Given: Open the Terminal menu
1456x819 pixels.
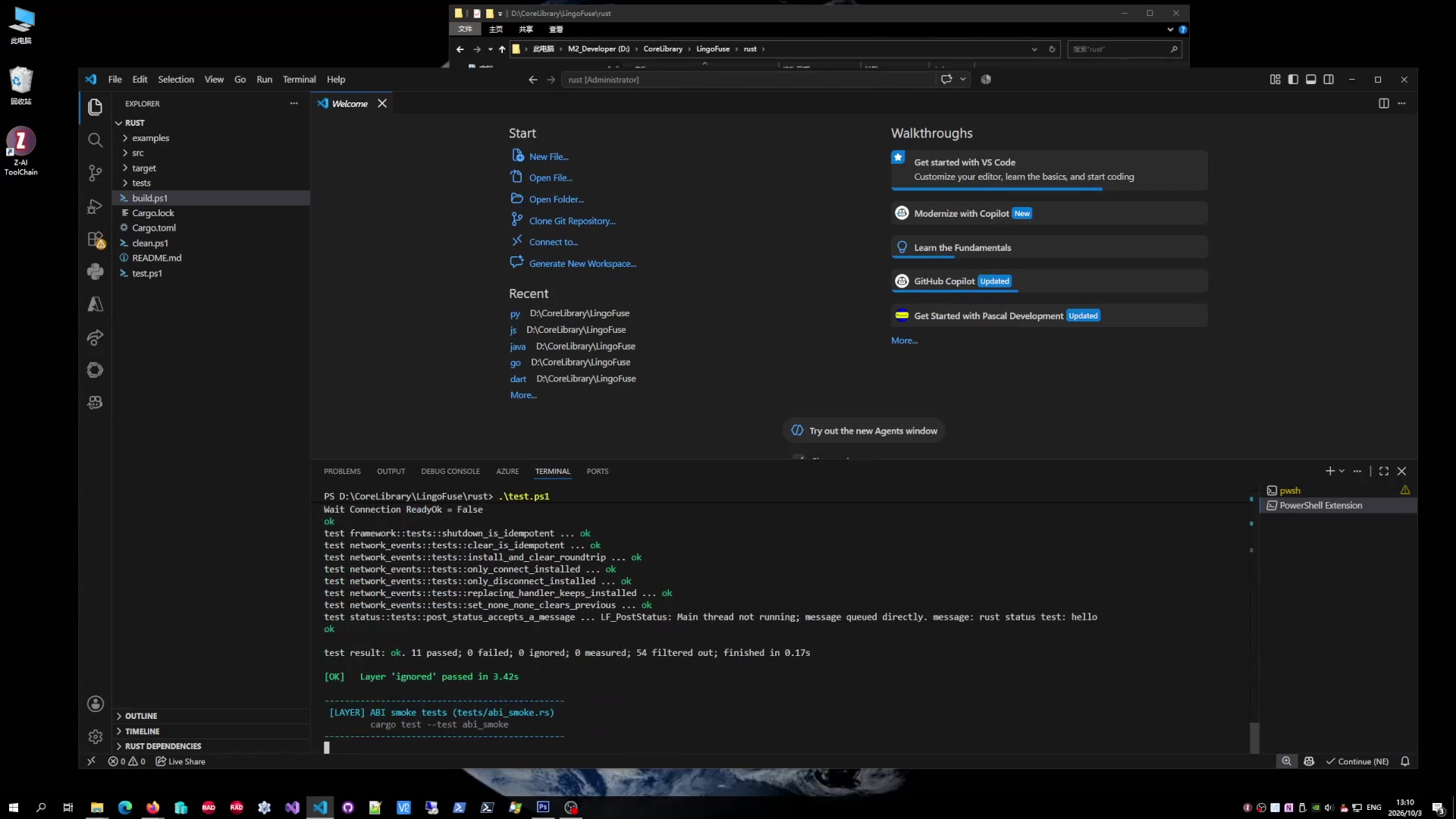Looking at the screenshot, I should 299,79.
